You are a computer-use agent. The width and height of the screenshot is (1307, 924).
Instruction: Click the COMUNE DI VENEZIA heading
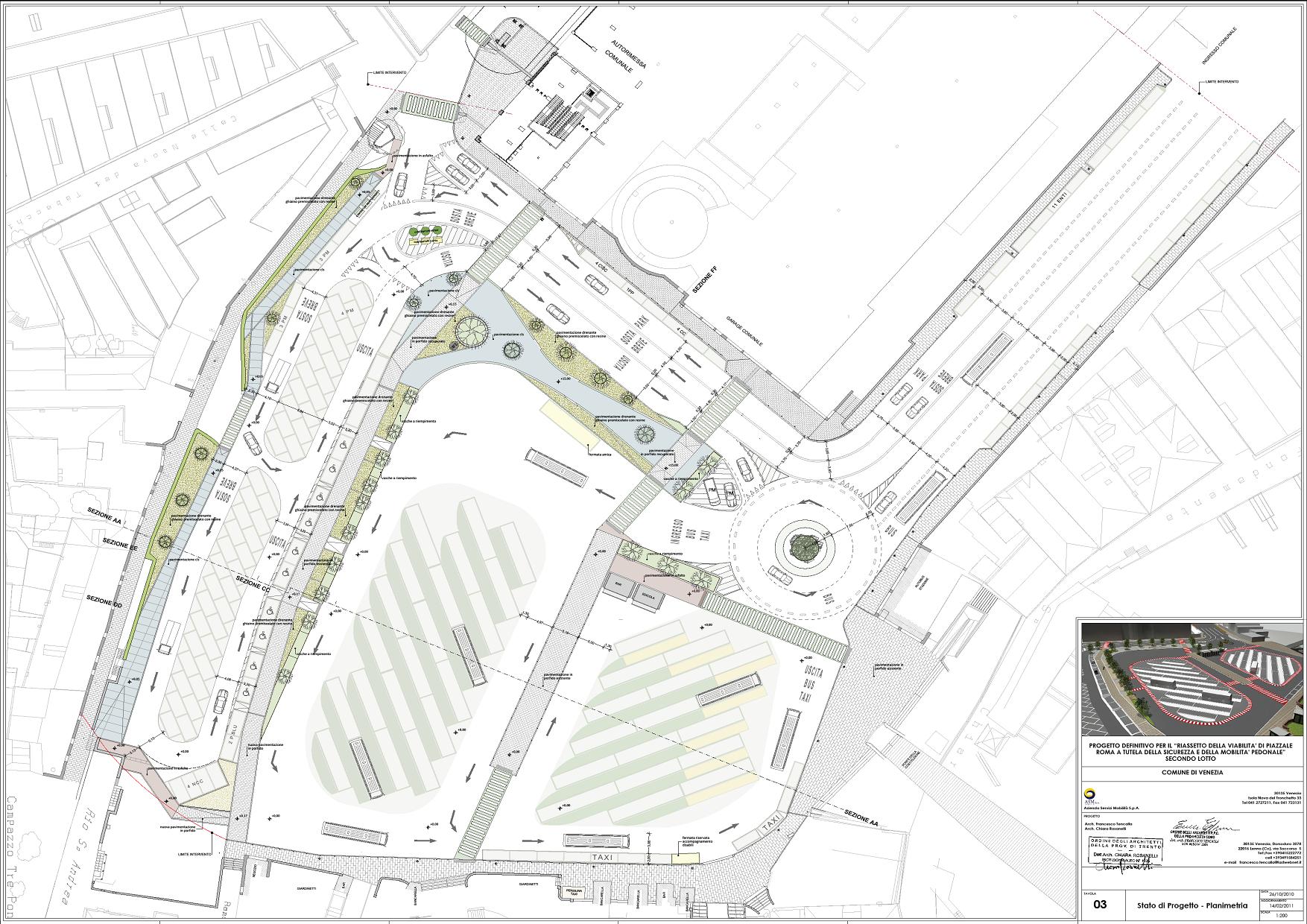(x=1190, y=773)
